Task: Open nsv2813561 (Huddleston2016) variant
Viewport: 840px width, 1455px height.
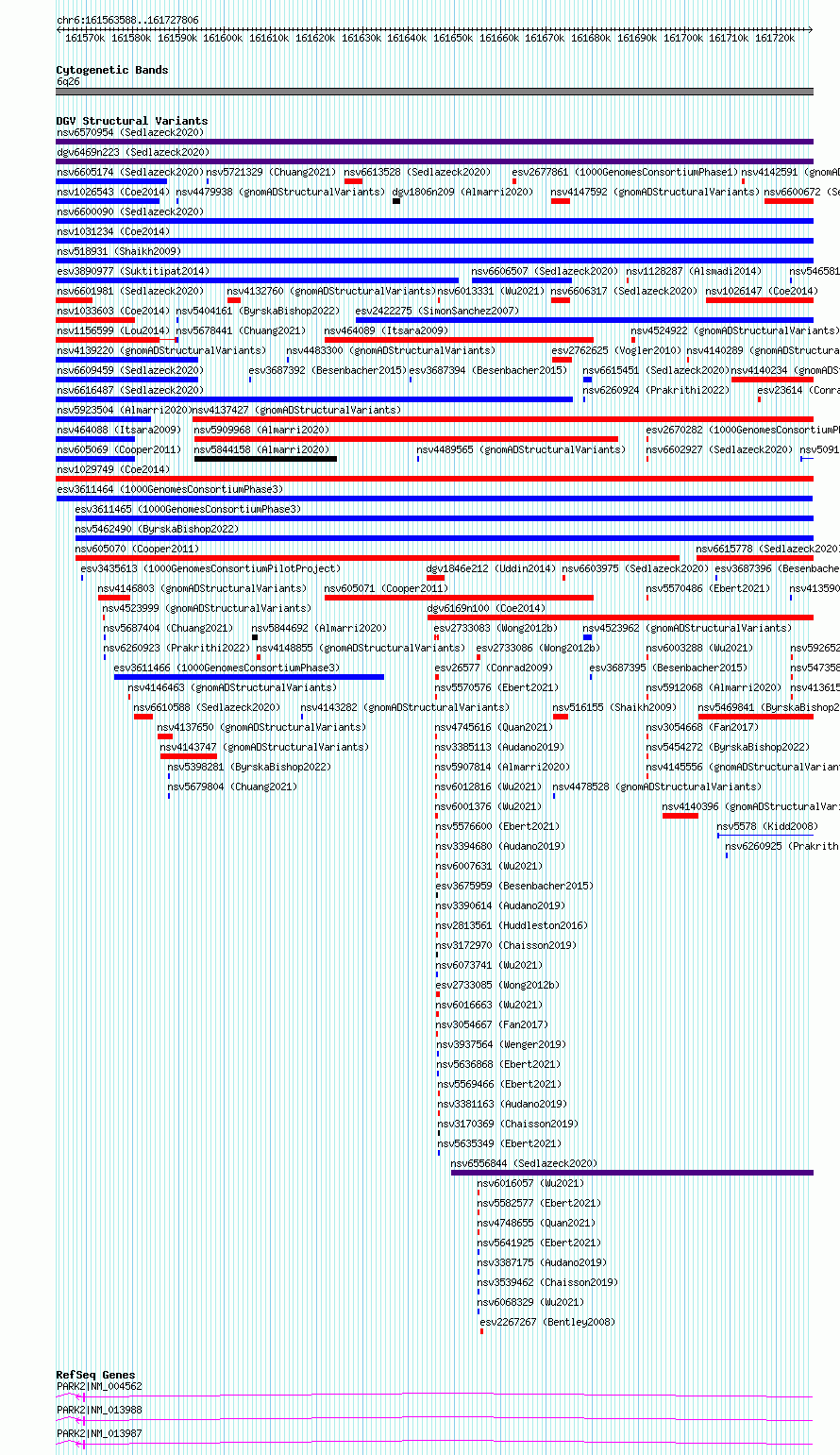Action: pos(511,925)
